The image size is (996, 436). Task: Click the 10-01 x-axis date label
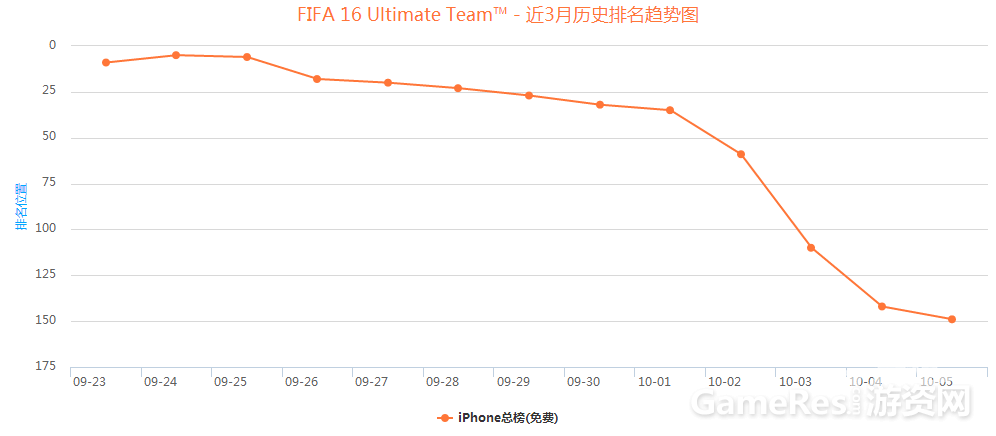(654, 382)
